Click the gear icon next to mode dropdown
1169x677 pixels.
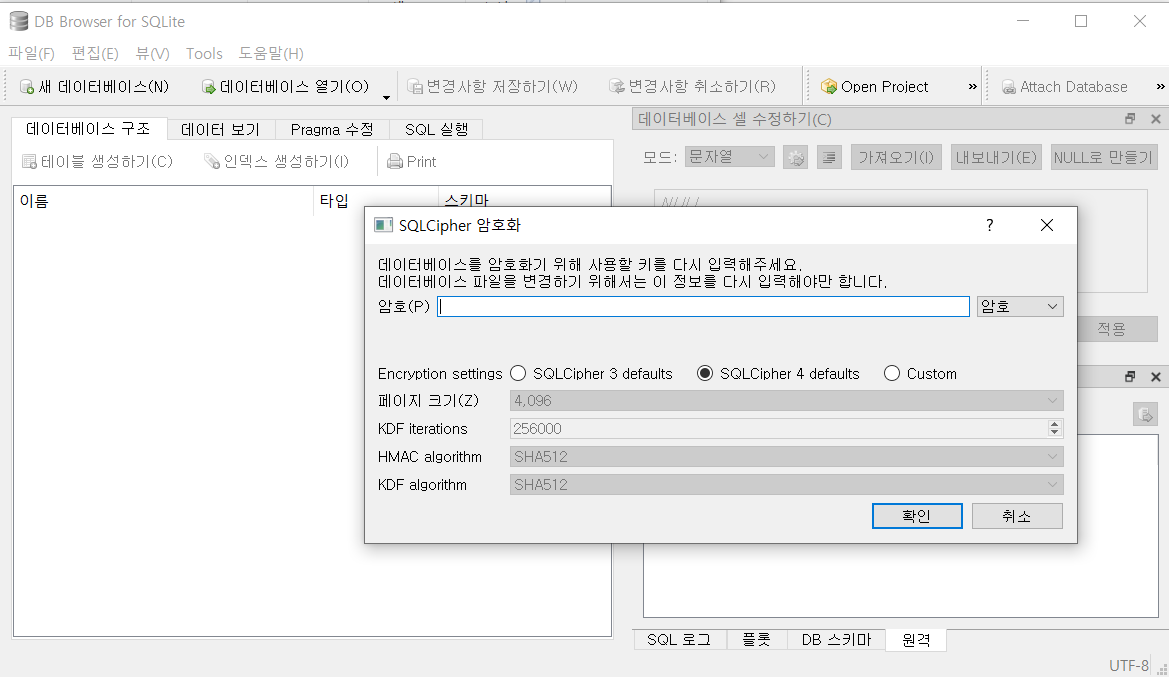[x=795, y=157]
